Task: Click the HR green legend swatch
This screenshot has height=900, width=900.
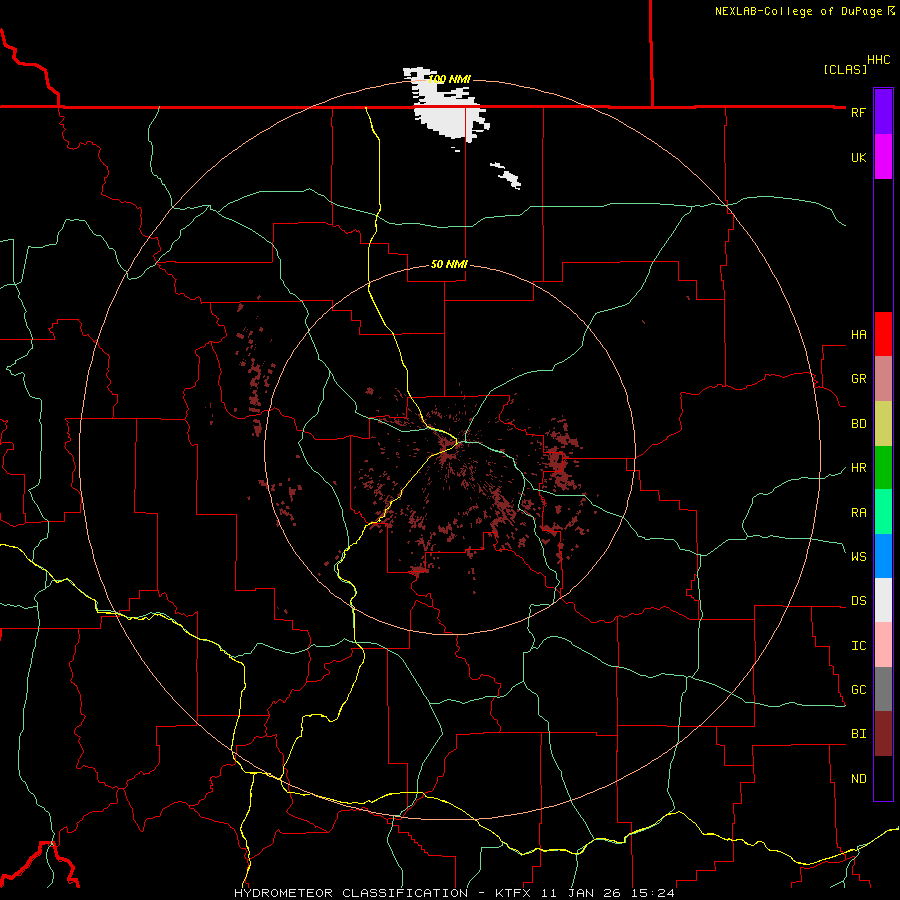Action: 883,468
